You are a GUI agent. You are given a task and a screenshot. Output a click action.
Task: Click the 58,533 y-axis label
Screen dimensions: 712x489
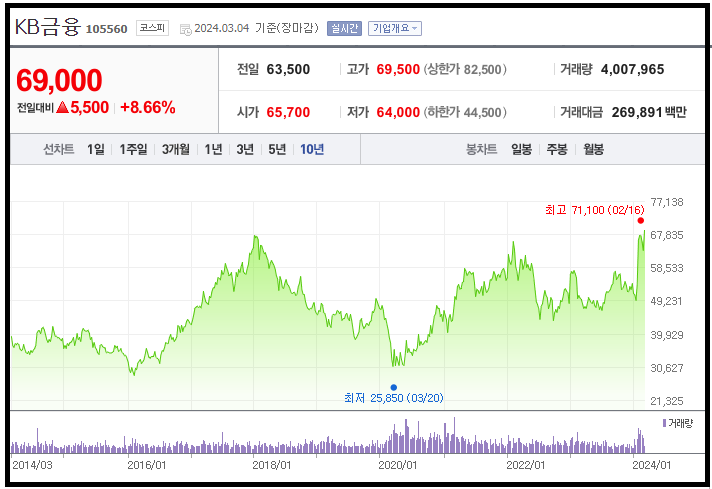point(667,268)
